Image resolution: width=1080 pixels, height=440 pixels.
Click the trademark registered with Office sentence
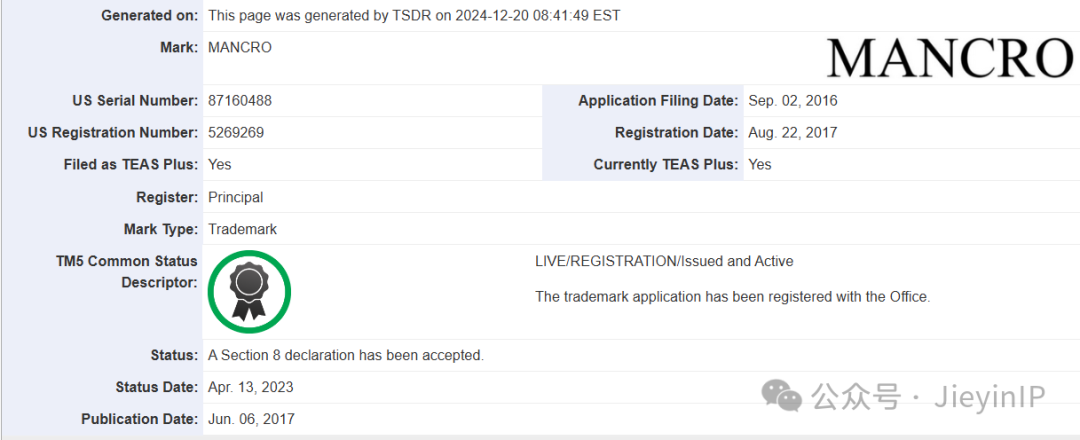pos(733,297)
